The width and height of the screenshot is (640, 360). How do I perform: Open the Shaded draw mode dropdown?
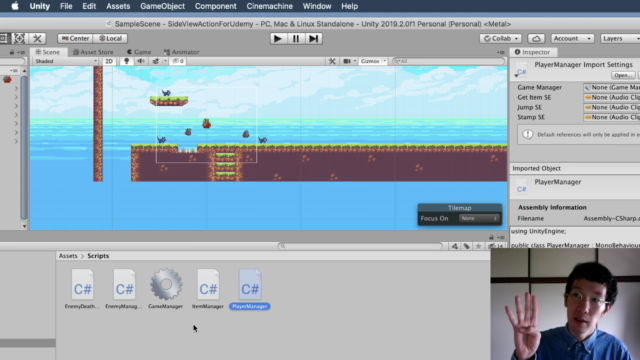coord(66,61)
